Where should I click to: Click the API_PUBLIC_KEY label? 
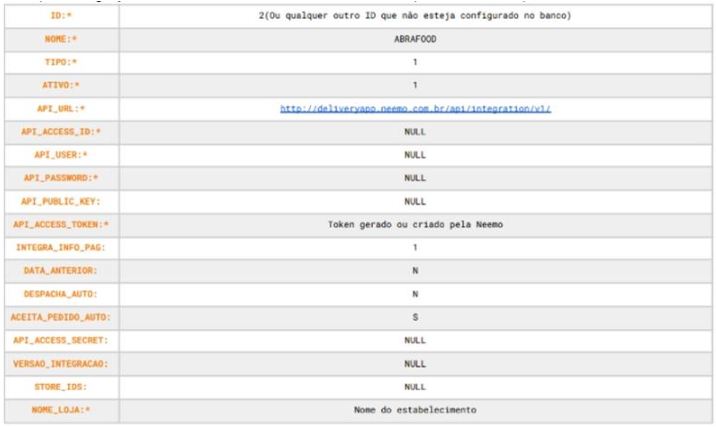[61, 201]
